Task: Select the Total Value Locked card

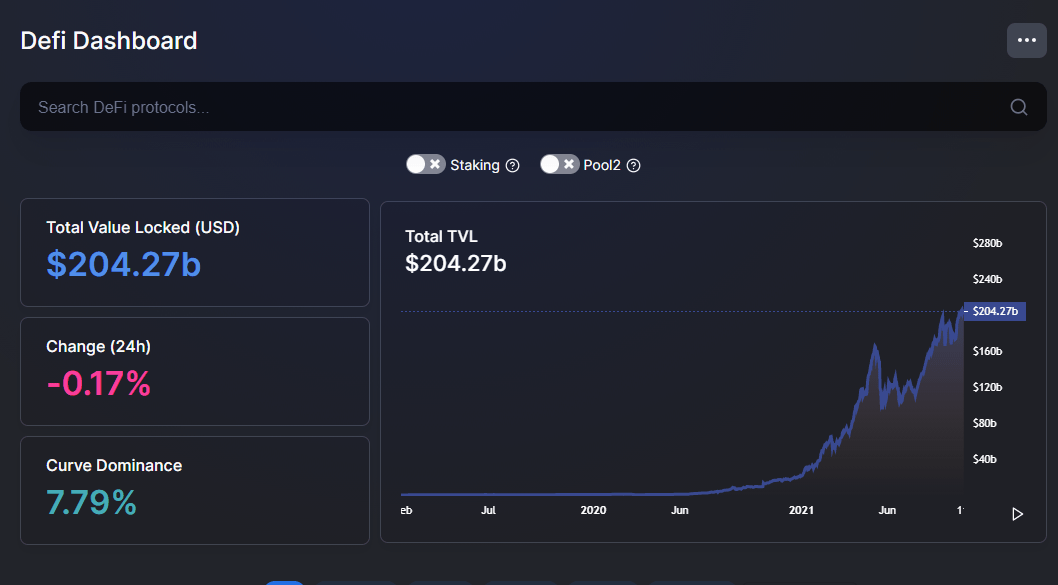Action: [195, 252]
